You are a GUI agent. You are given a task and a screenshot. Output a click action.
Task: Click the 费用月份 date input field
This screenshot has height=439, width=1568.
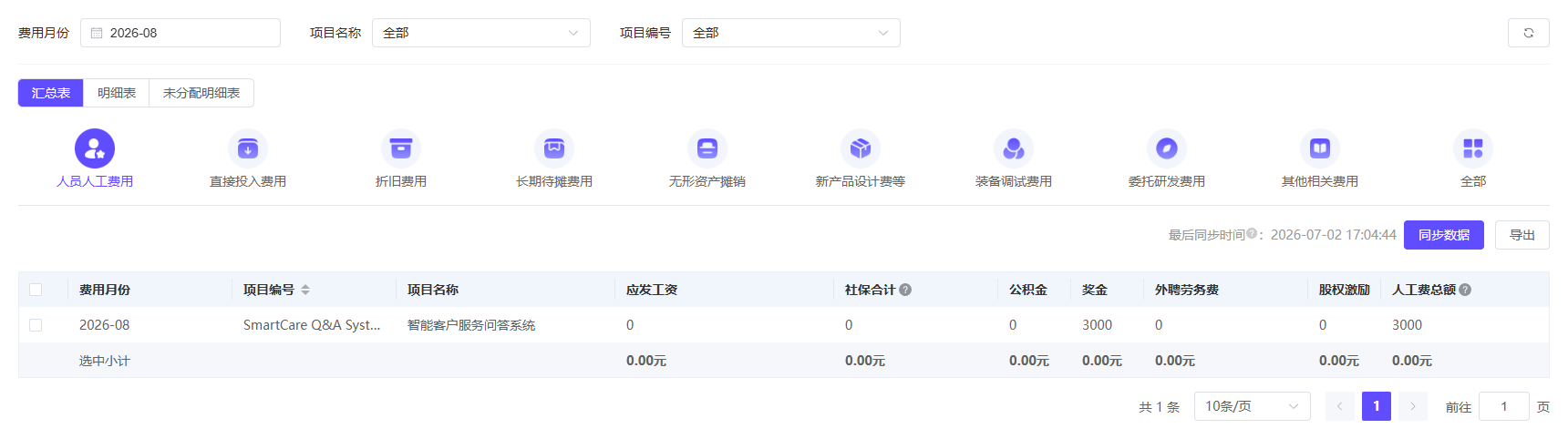(x=181, y=33)
